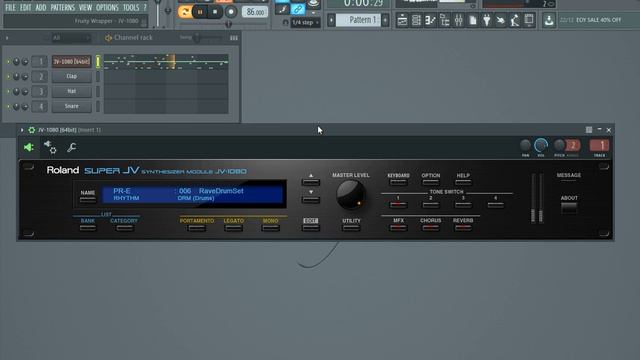Viewport: 640px width, 360px height.
Task: Toggle mute LED on Hat channel
Action: (8, 91)
